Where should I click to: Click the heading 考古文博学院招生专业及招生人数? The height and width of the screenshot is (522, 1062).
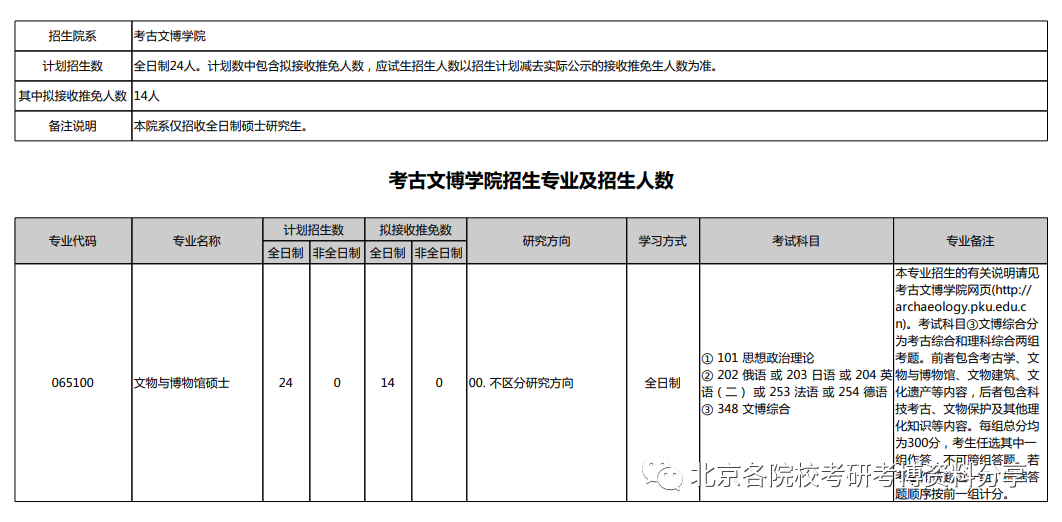(x=531, y=181)
